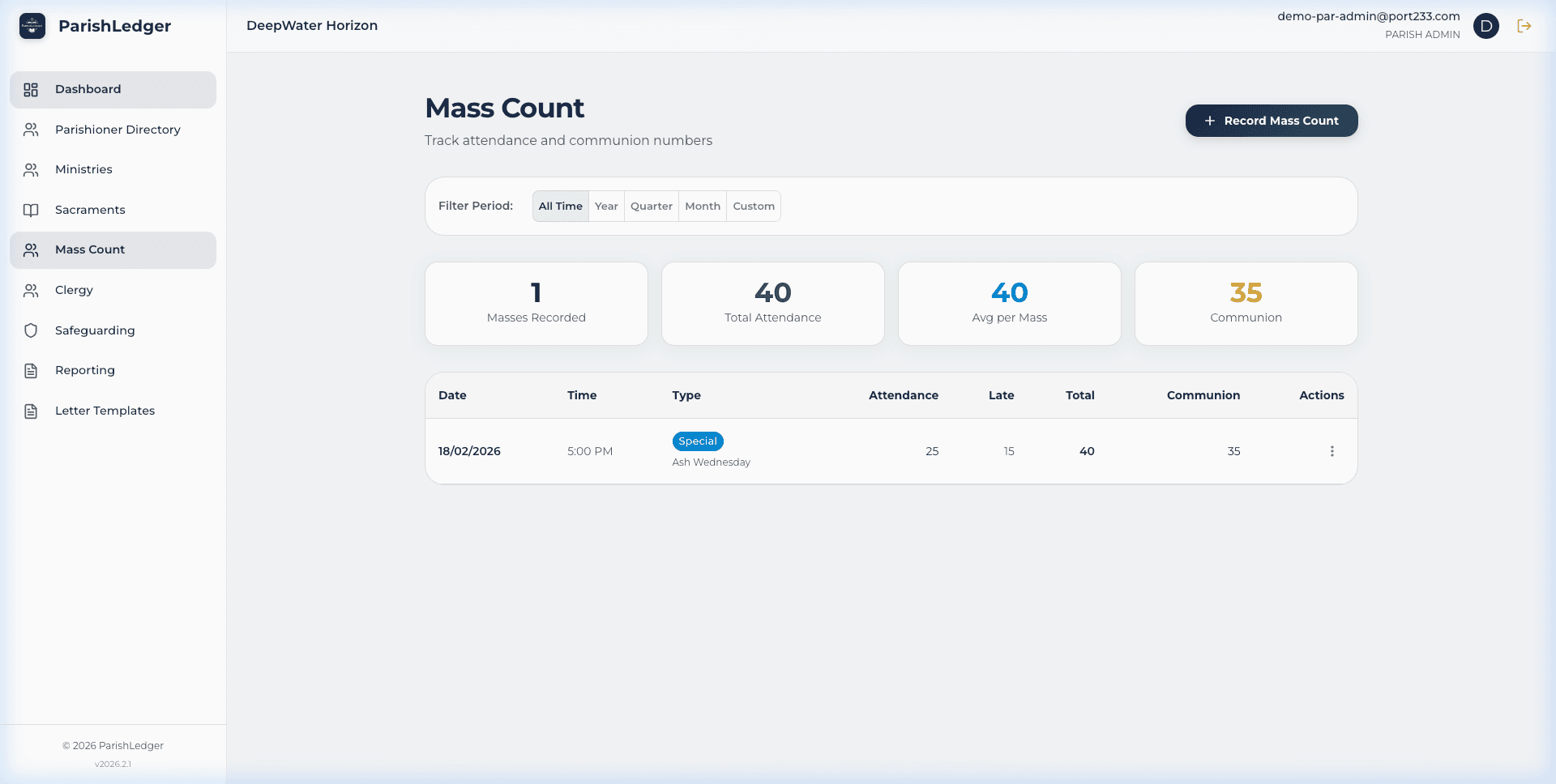This screenshot has width=1556, height=784.
Task: Select the Quarter period filter
Action: coord(651,206)
